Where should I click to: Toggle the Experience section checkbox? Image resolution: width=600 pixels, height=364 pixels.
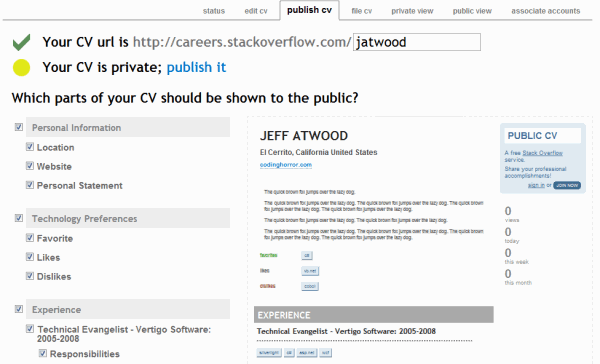[19, 309]
